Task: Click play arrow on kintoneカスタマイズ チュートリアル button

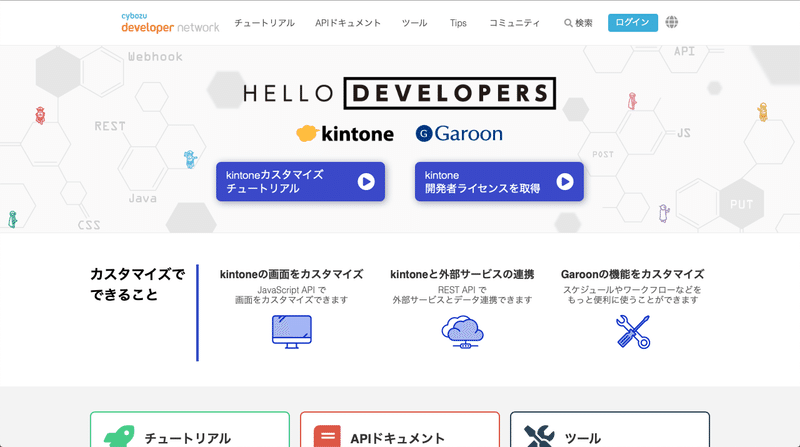Action: (366, 182)
